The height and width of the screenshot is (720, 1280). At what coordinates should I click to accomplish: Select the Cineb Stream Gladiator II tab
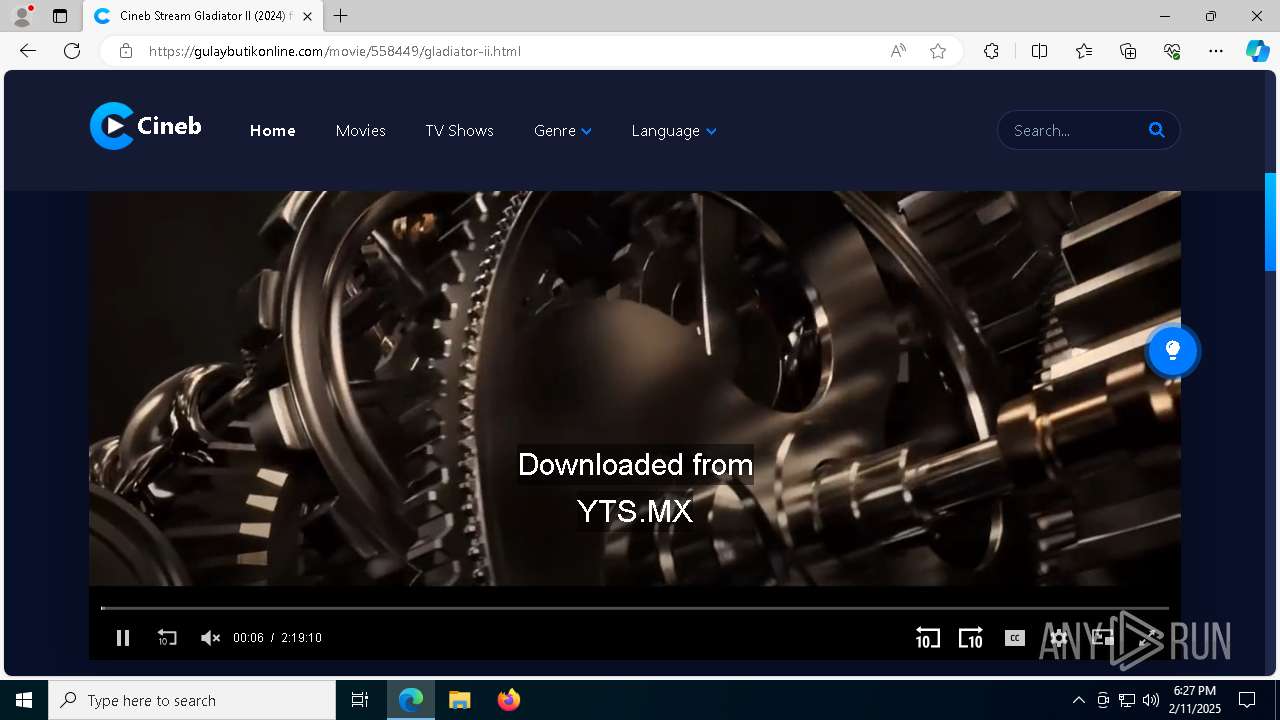202,16
